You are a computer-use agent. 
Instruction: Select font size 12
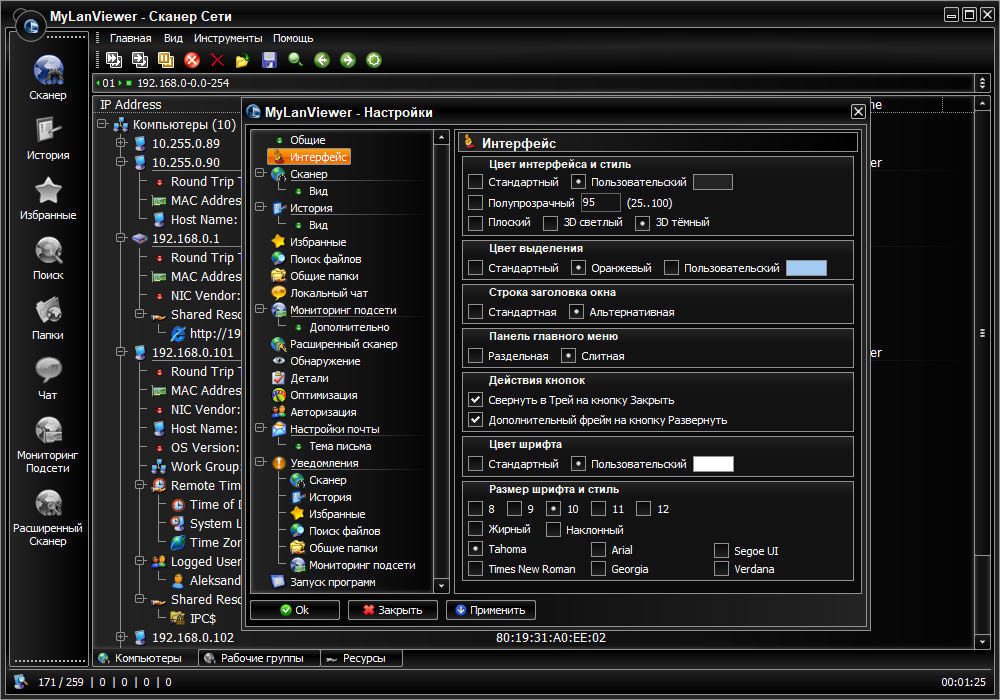pos(643,508)
